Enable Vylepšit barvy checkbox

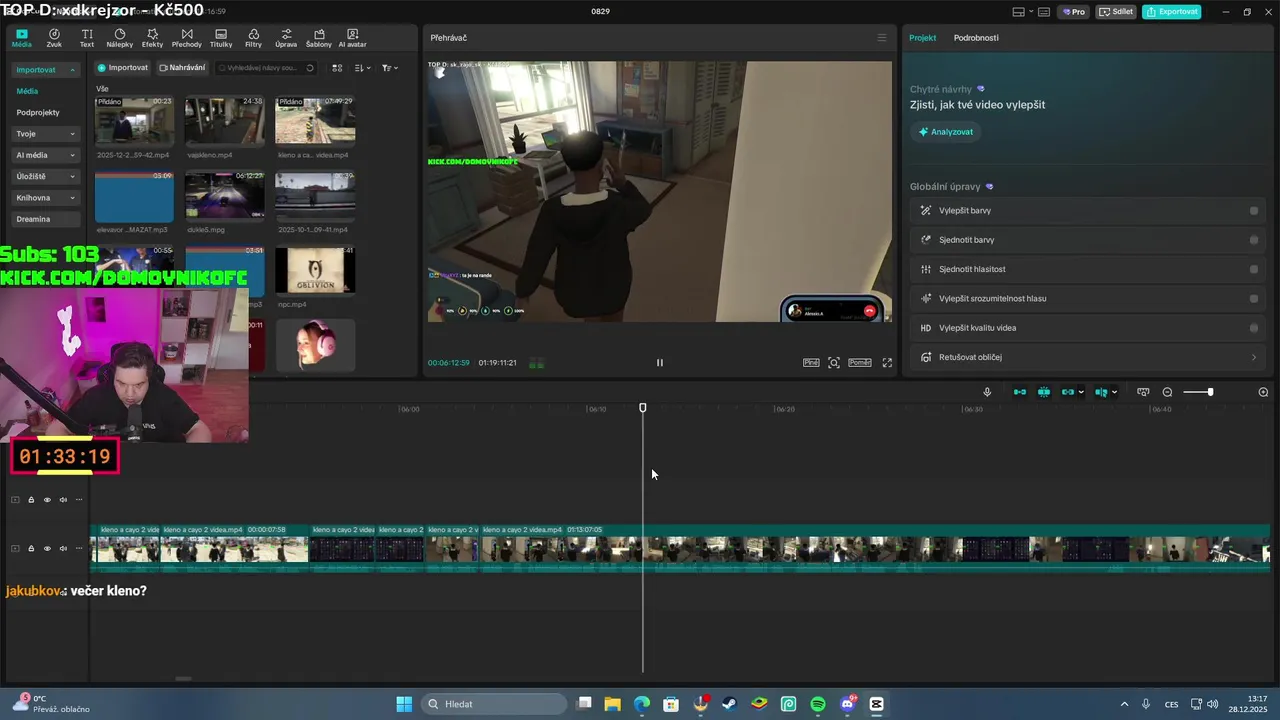(x=1254, y=211)
